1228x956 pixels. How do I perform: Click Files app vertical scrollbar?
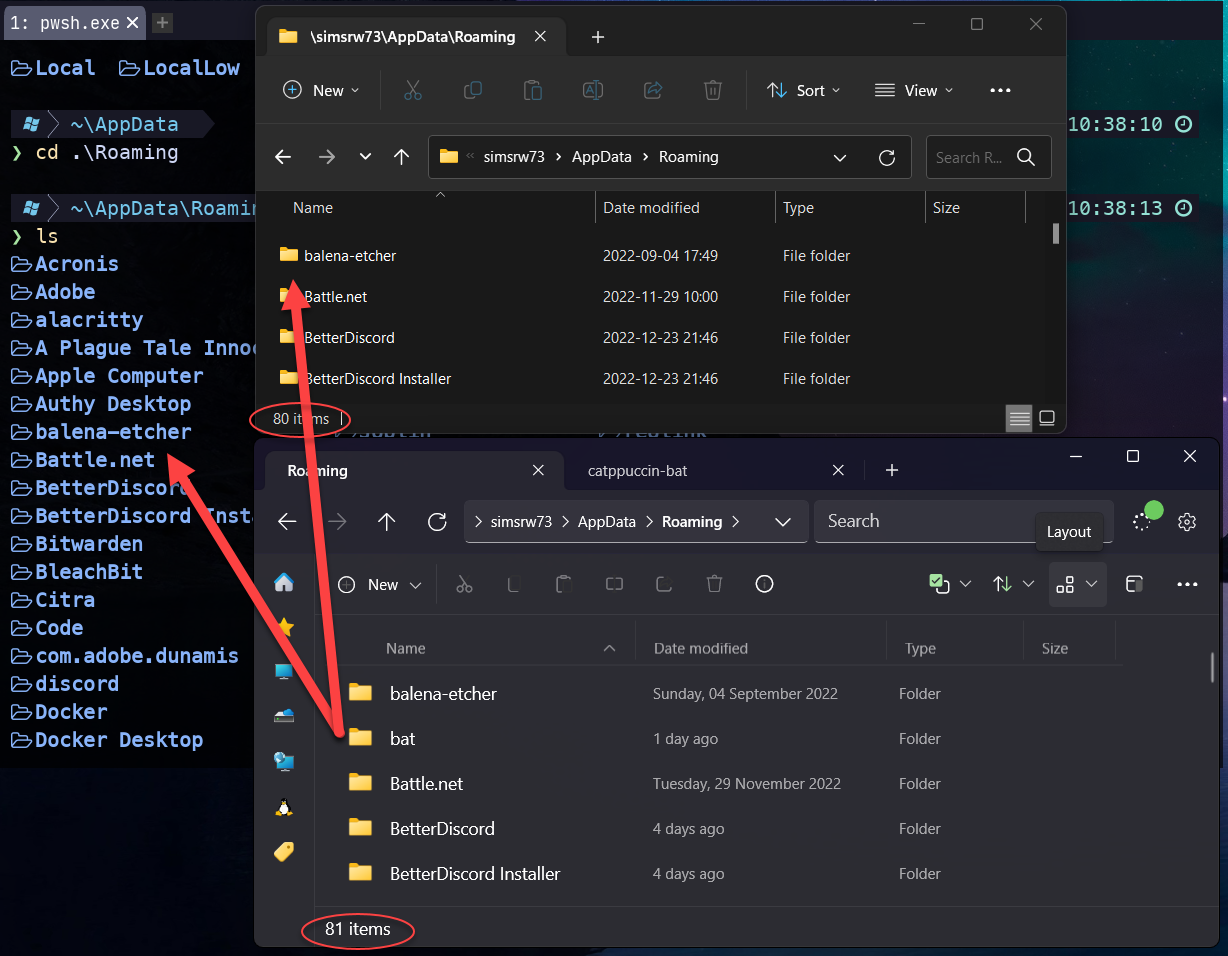click(x=1212, y=668)
